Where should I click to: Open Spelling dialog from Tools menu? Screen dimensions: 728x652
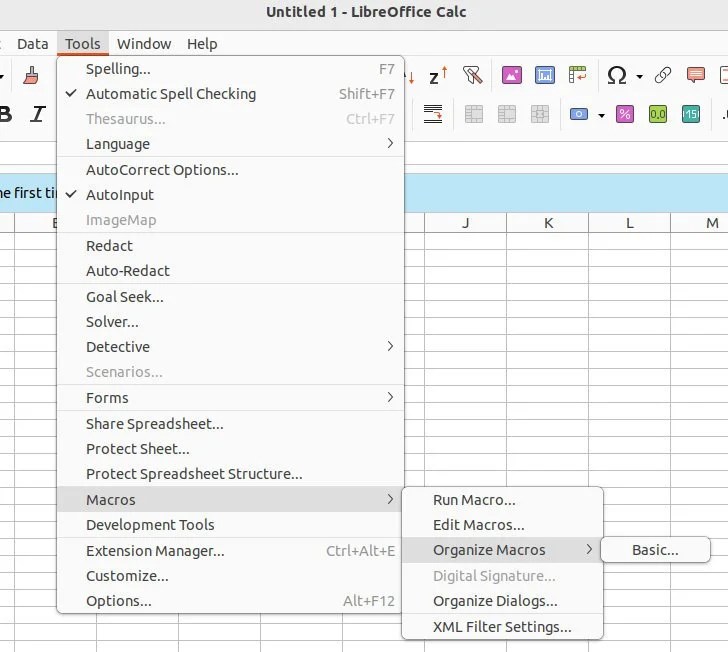(x=230, y=69)
